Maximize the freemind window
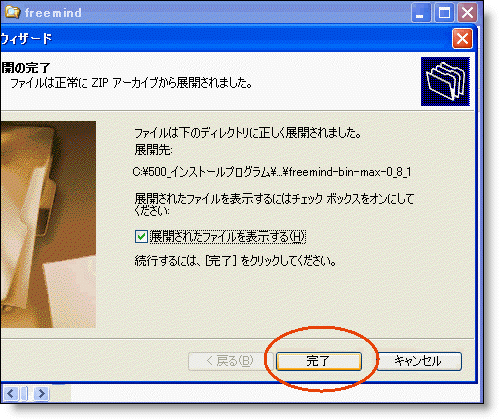Image resolution: width=499 pixels, height=419 pixels. click(x=444, y=14)
